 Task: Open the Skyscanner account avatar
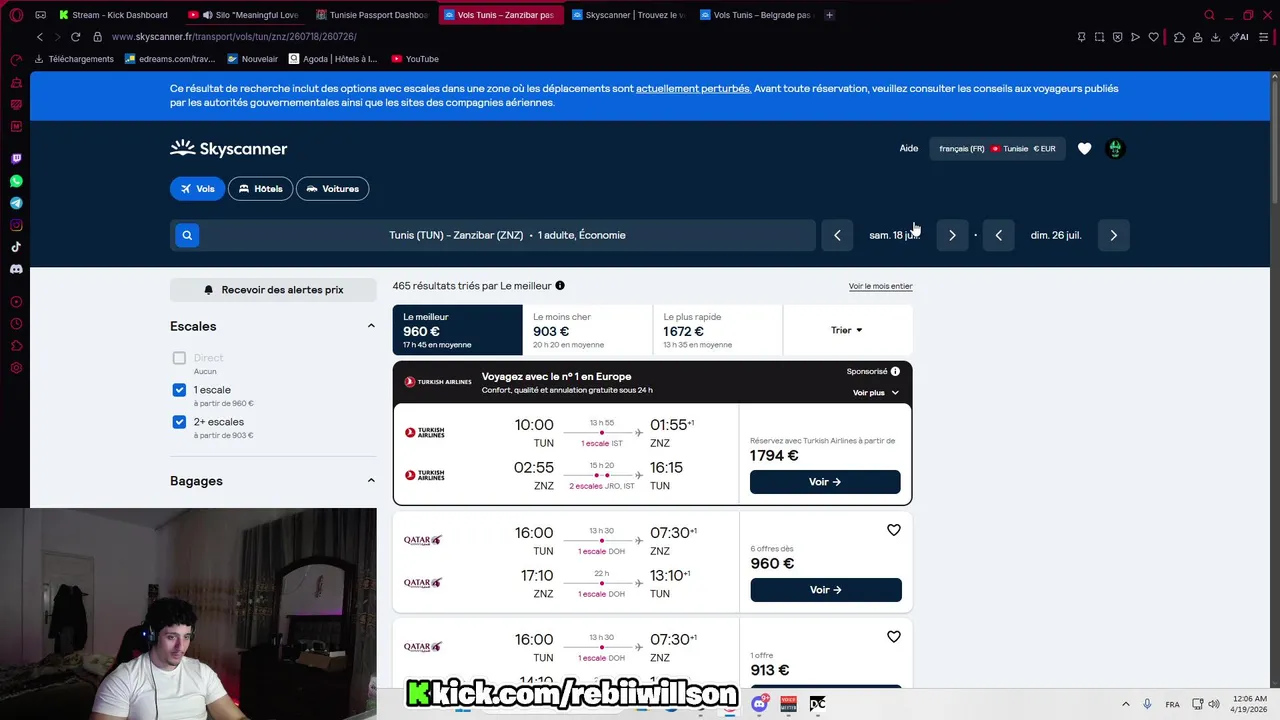[1115, 149]
